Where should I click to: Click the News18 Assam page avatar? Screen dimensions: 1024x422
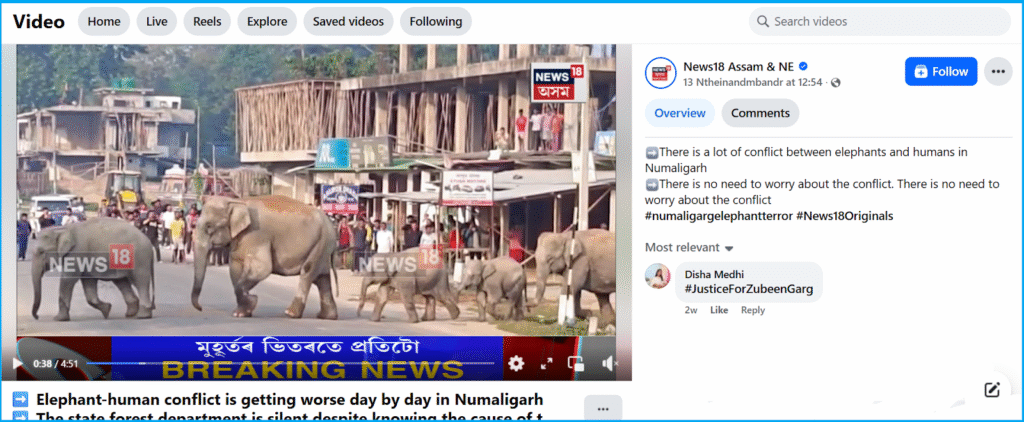pyautogui.click(x=660, y=72)
